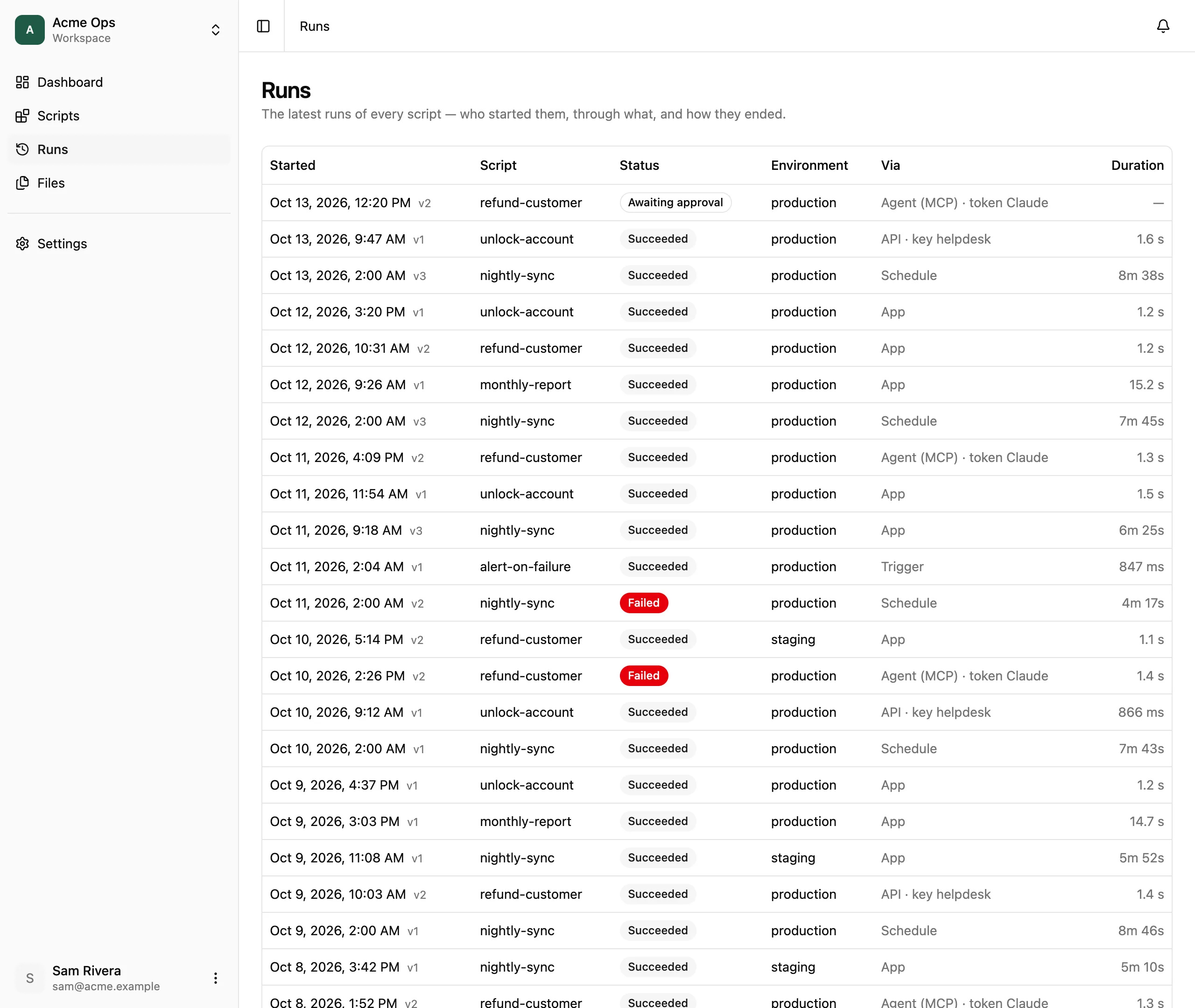
Task: Click API key helpdesk in Oct 10 9:12 AM row
Action: [935, 713]
